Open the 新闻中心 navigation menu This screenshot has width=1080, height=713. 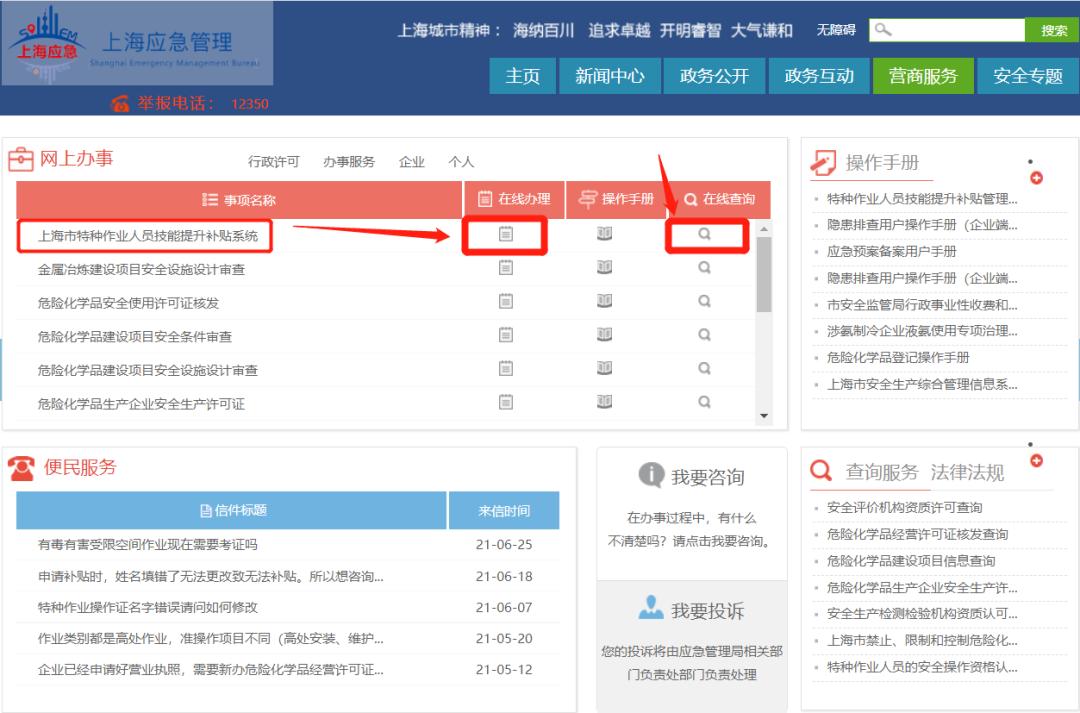609,76
